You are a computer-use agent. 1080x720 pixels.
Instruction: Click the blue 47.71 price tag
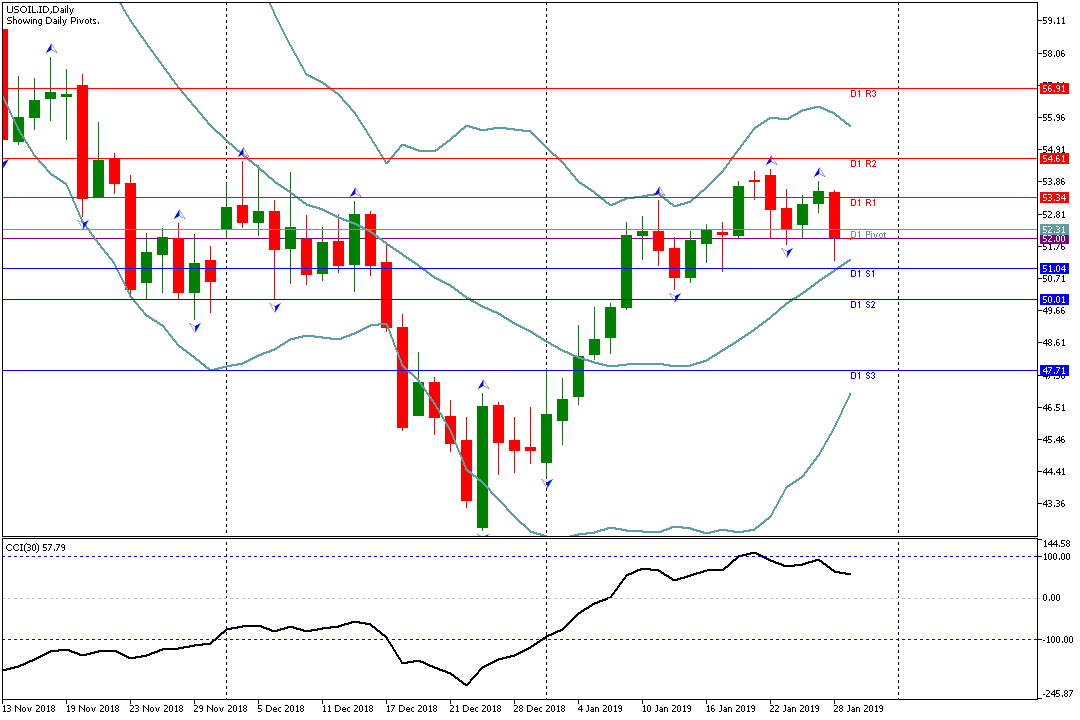[1053, 370]
